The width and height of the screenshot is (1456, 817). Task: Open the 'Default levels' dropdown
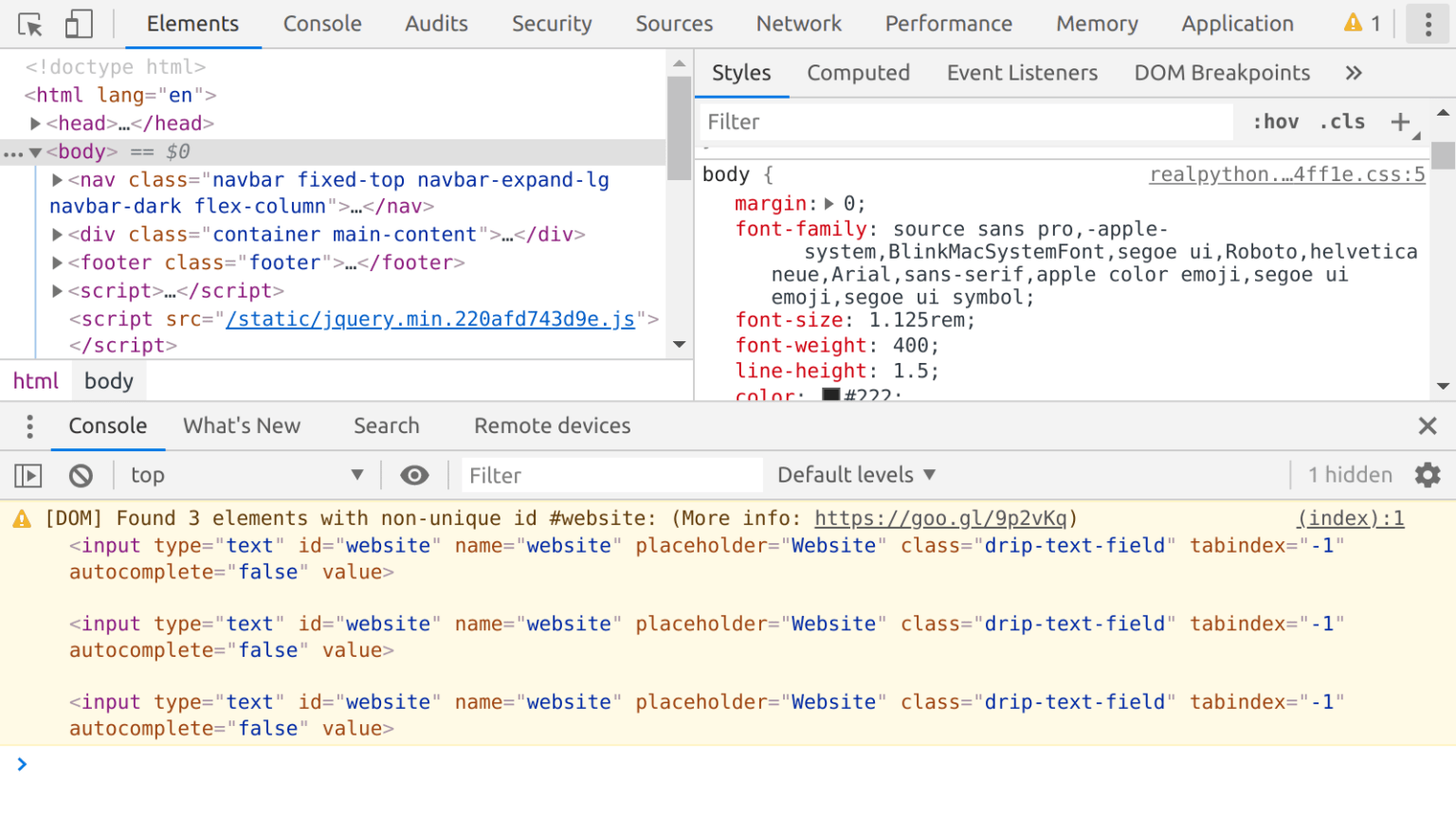tap(854, 475)
